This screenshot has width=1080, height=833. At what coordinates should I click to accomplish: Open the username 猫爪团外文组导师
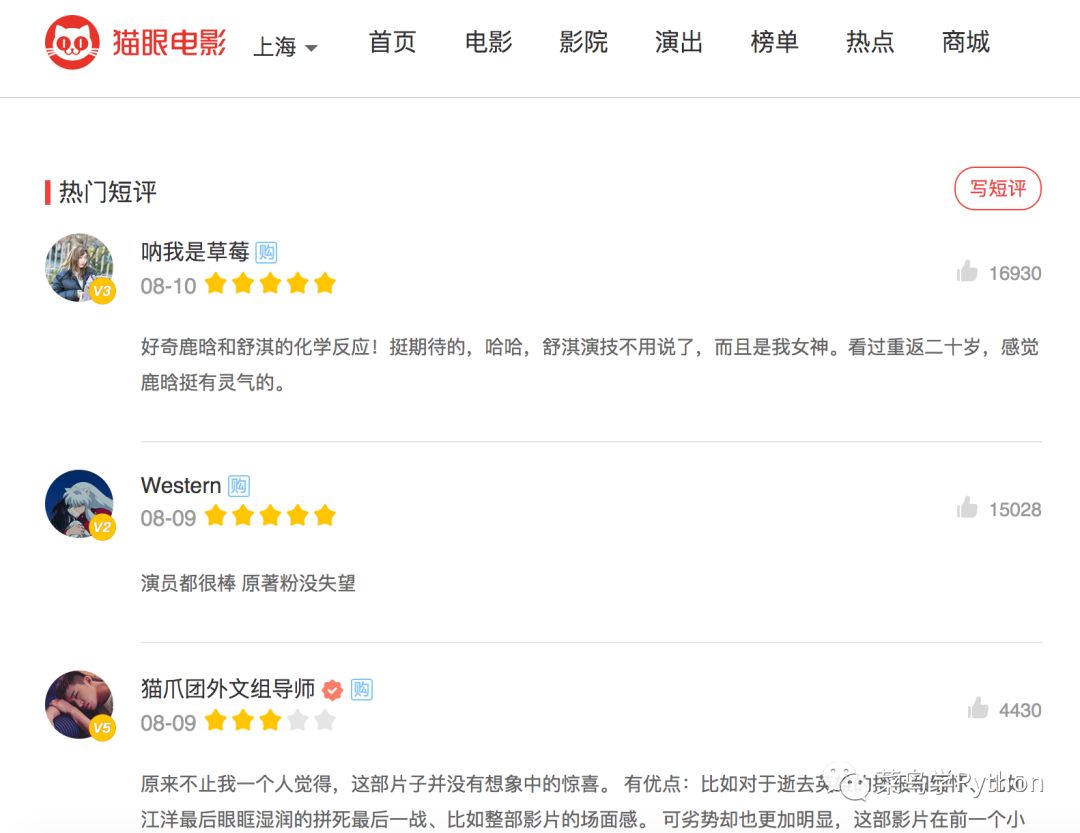pyautogui.click(x=228, y=689)
